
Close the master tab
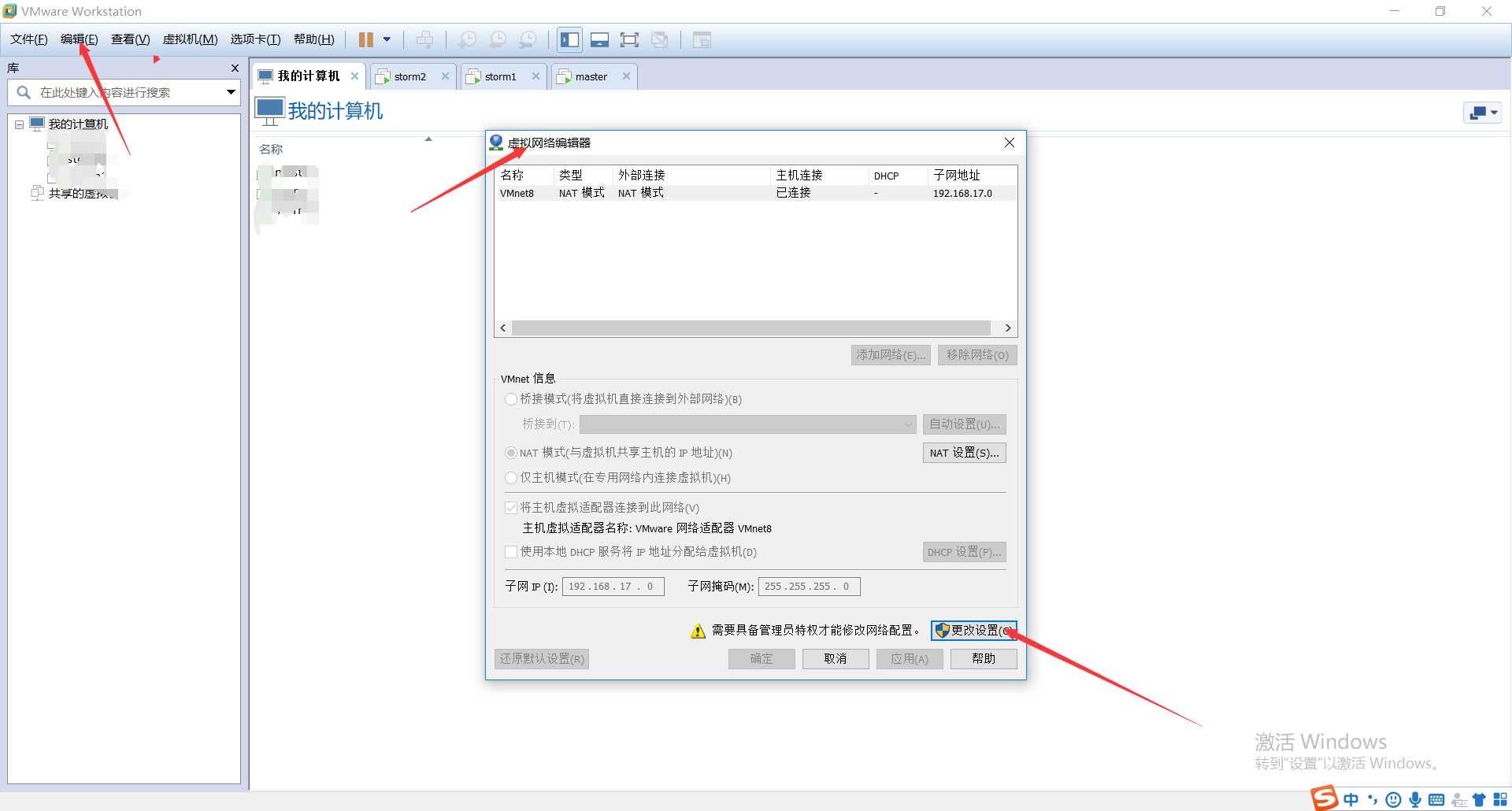pos(626,76)
